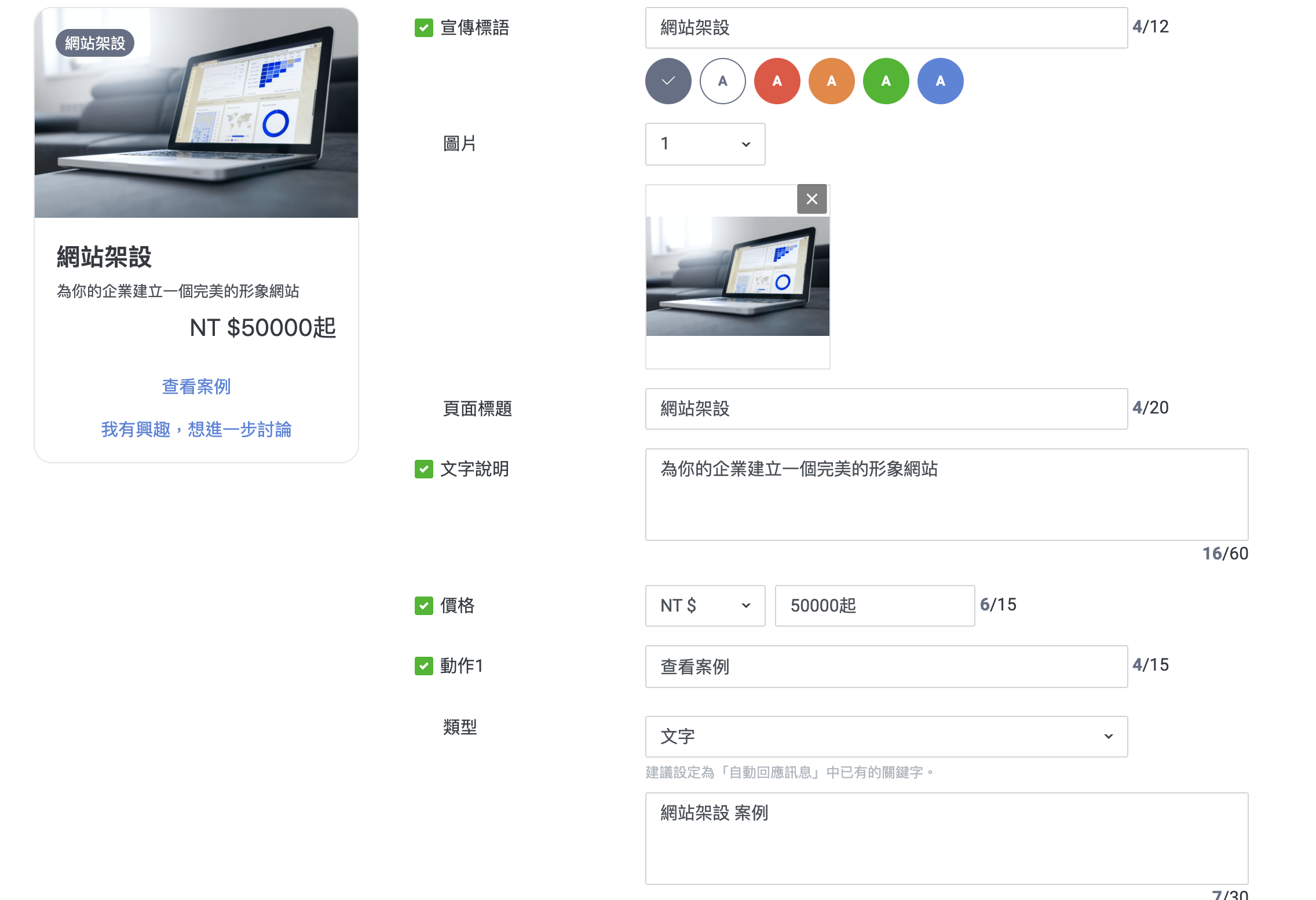Click preview description 為你的企業建立一個完美的形象網站
This screenshot has width=1316, height=900.
178,291
